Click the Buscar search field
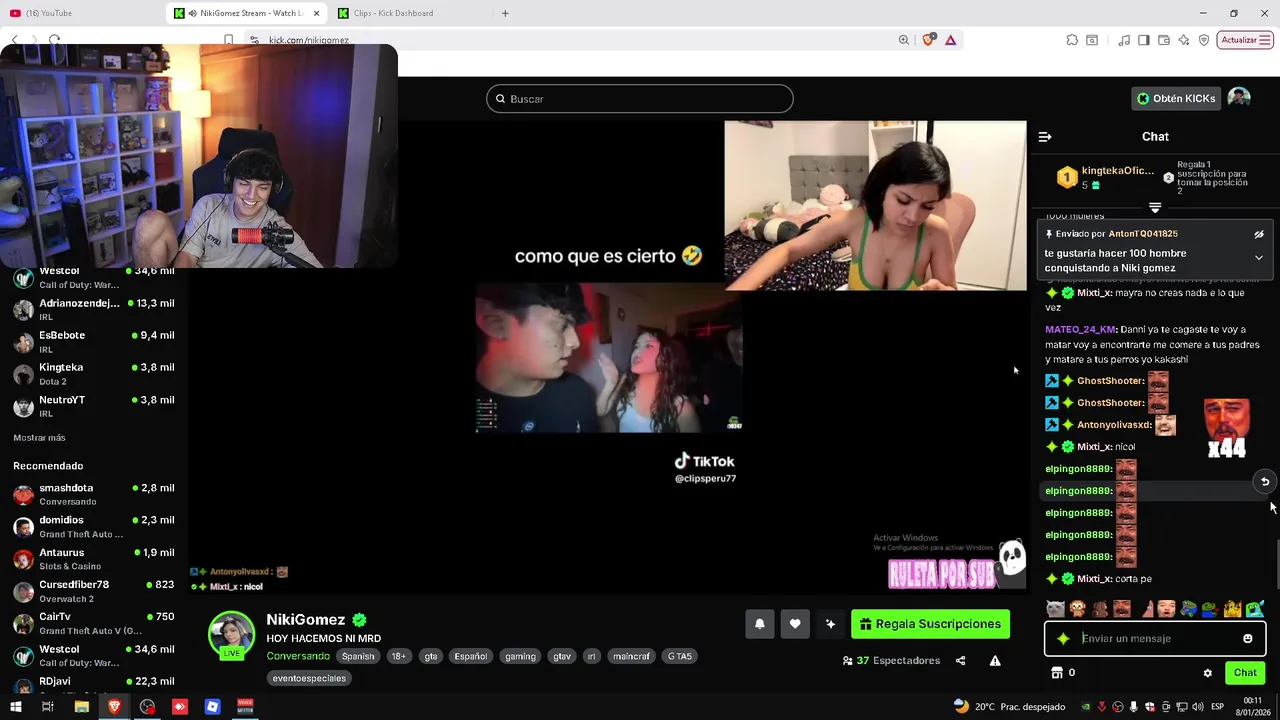This screenshot has width=1280, height=720. coord(640,99)
